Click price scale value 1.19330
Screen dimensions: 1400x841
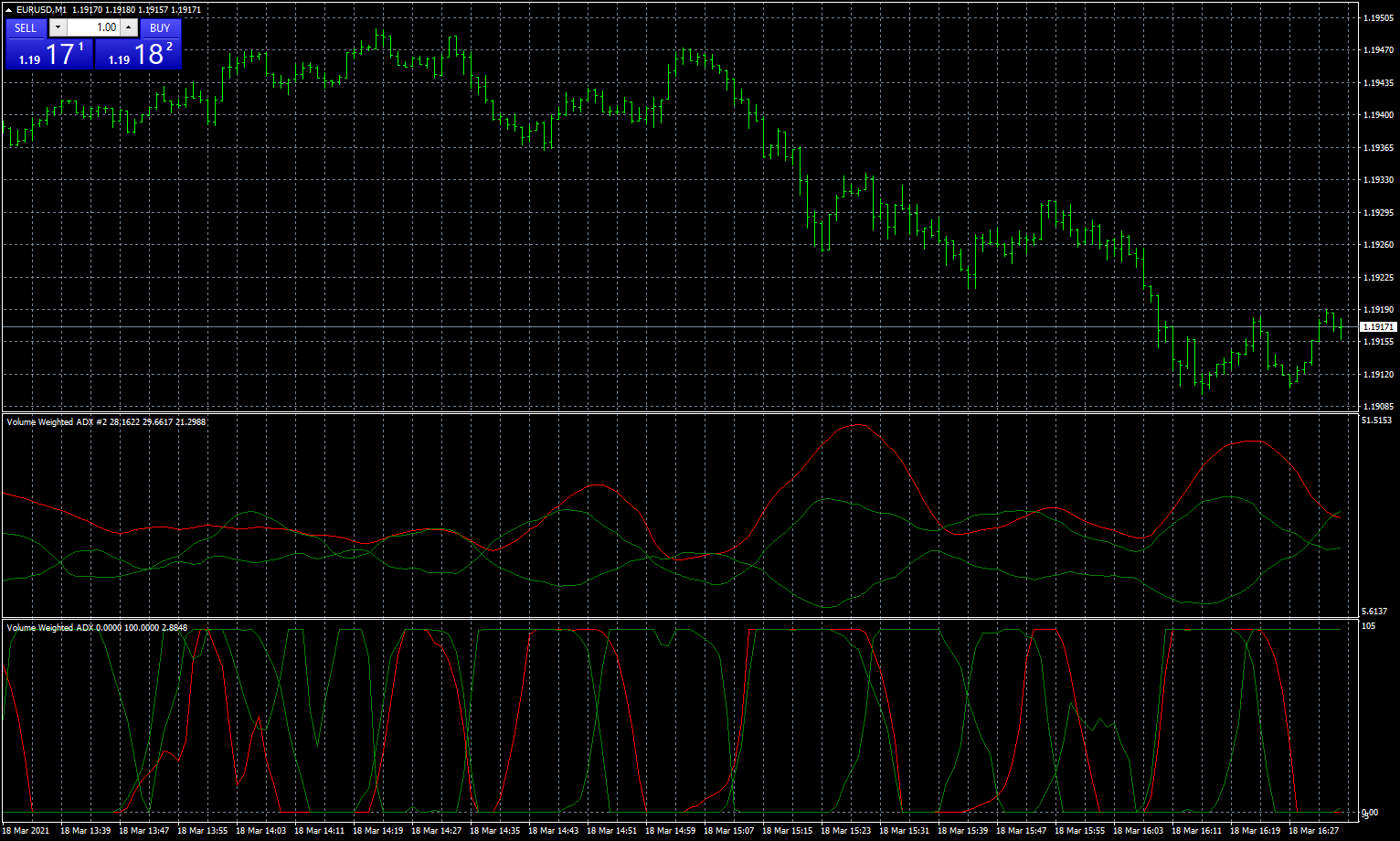[1378, 180]
